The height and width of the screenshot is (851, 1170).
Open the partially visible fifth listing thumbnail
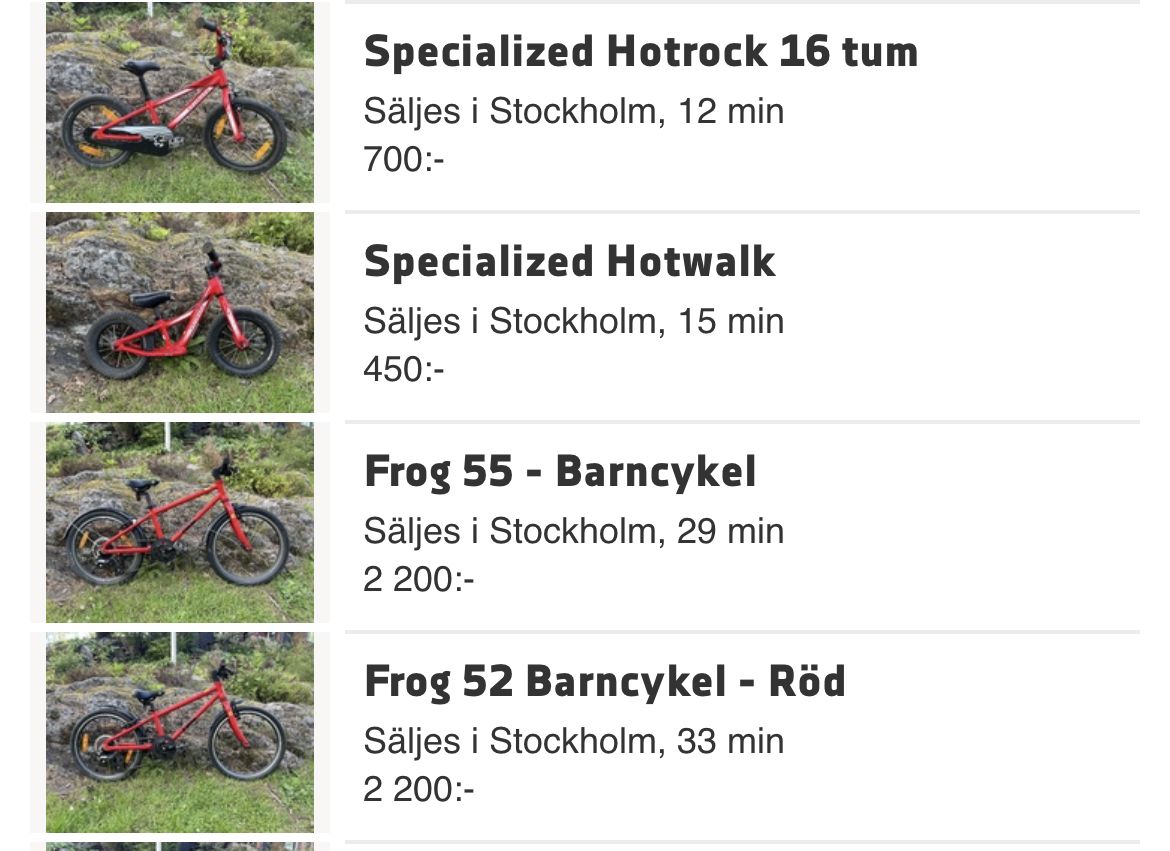pyautogui.click(x=180, y=846)
